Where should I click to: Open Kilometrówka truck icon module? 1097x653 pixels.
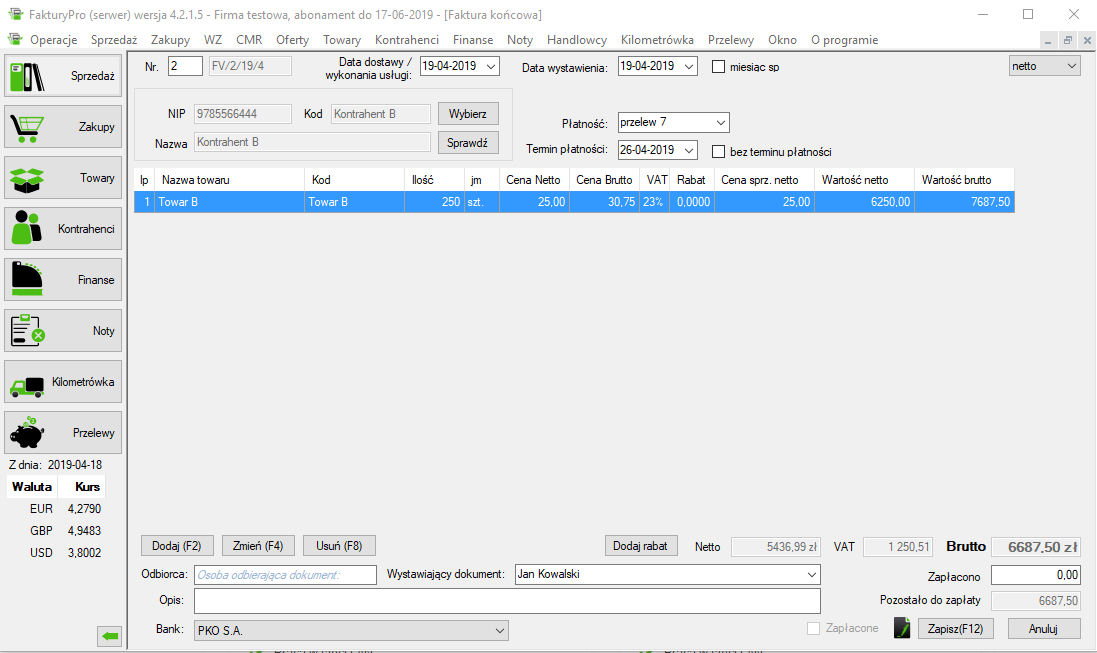coord(63,382)
